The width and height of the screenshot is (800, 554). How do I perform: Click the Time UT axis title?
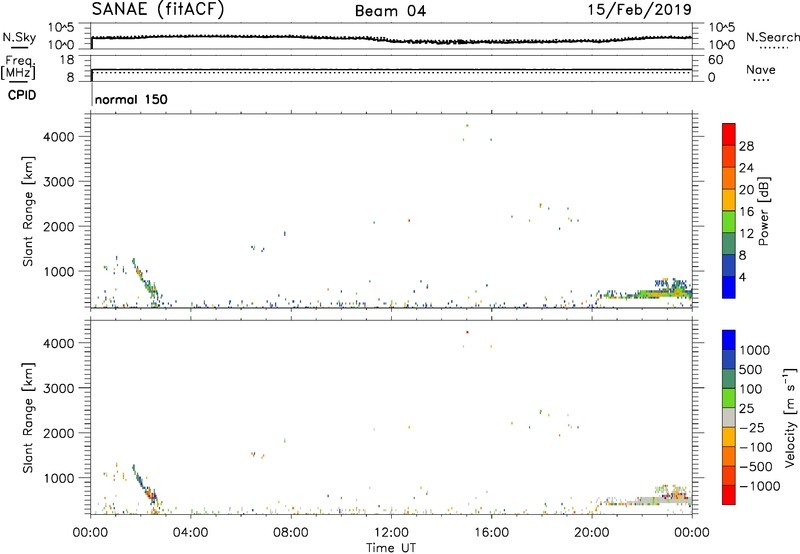tap(391, 548)
